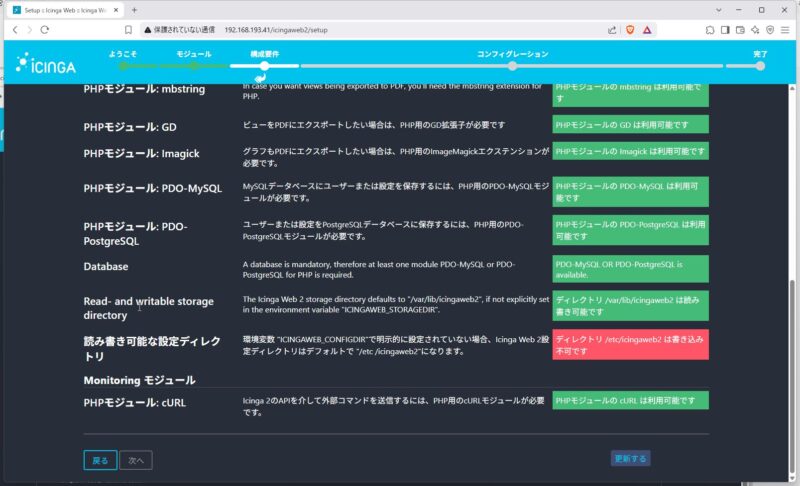Maximize the browser window
Screen dimensions: 800x486
[x=761, y=10]
